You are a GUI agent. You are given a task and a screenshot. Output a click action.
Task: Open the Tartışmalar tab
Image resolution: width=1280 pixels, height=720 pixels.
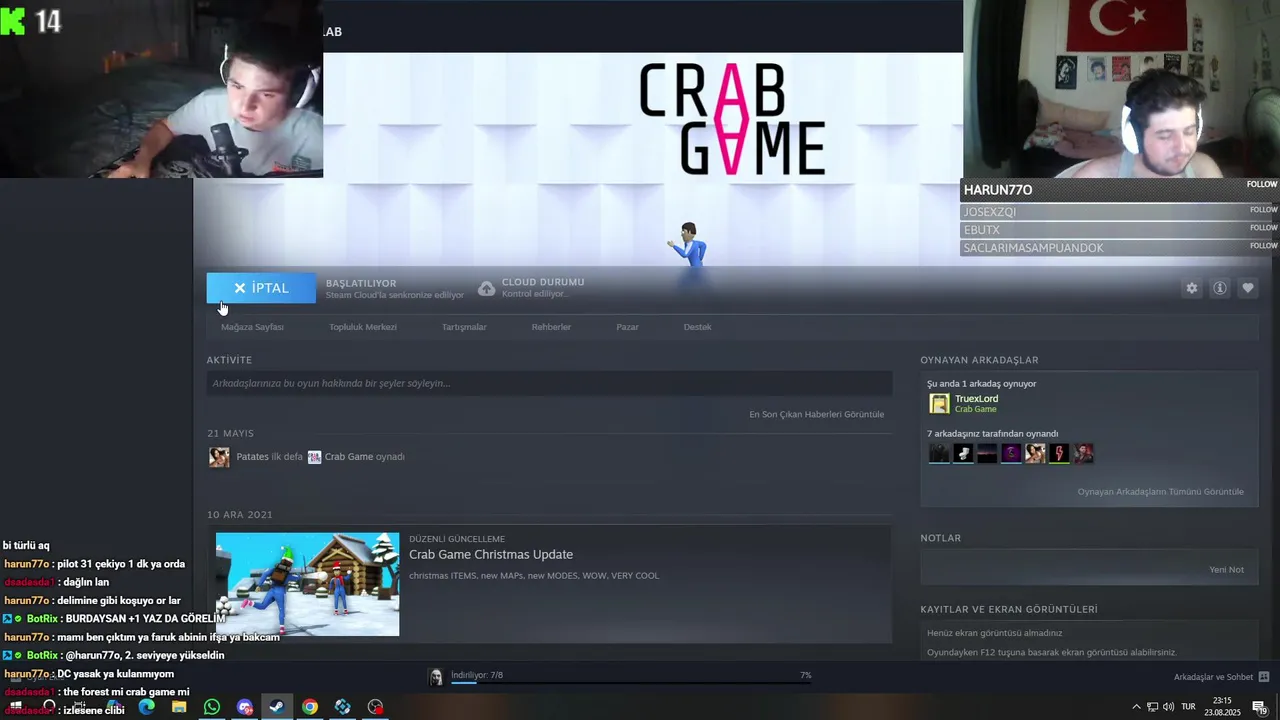[x=464, y=327]
